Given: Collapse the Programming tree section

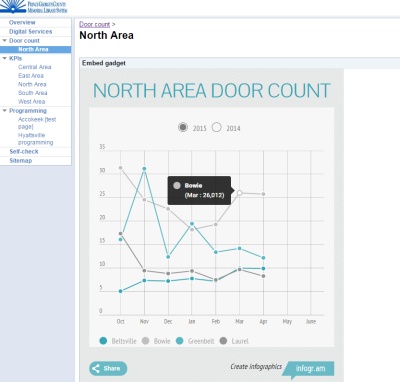Looking at the screenshot, I should pyautogui.click(x=4, y=110).
